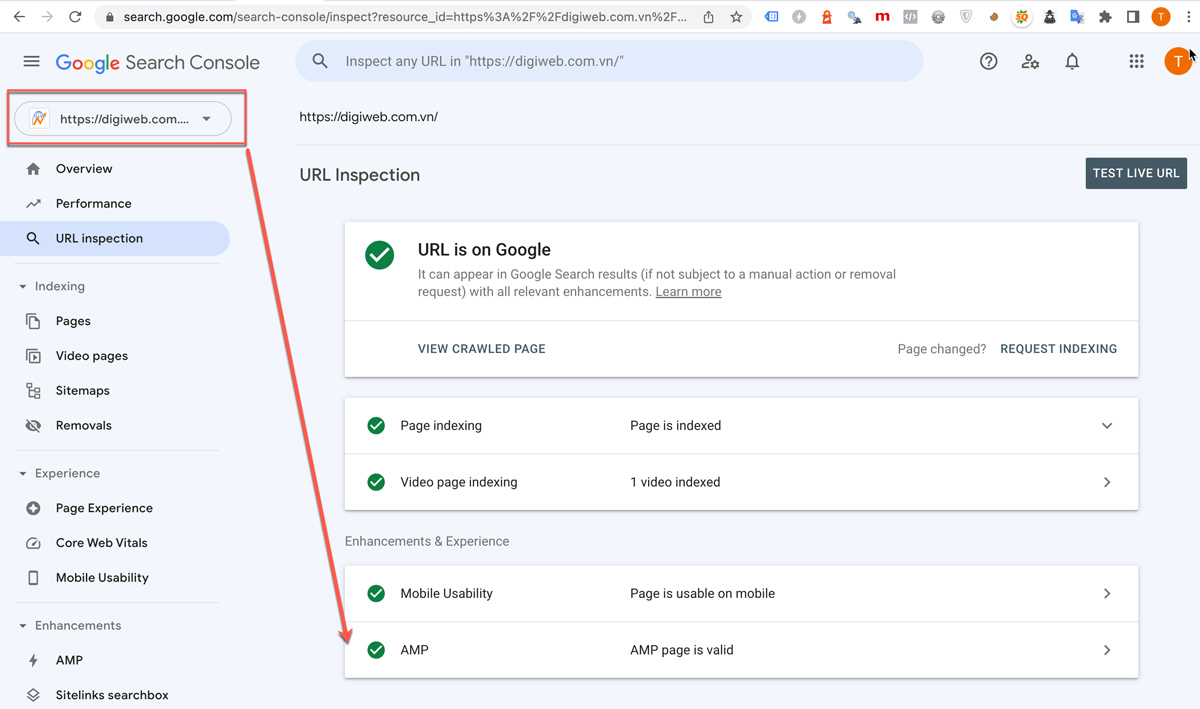Click the address bar URL
This screenshot has width=1200, height=709.
tap(405, 17)
